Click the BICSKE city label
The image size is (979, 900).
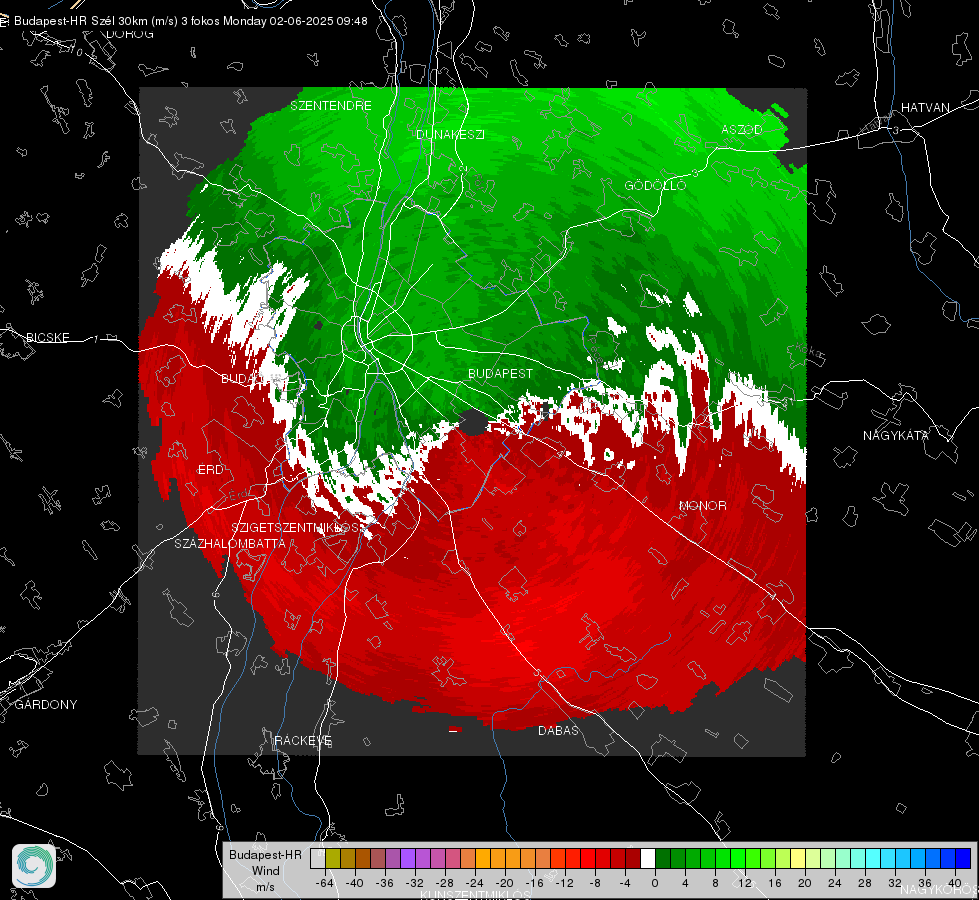[x=47, y=337]
